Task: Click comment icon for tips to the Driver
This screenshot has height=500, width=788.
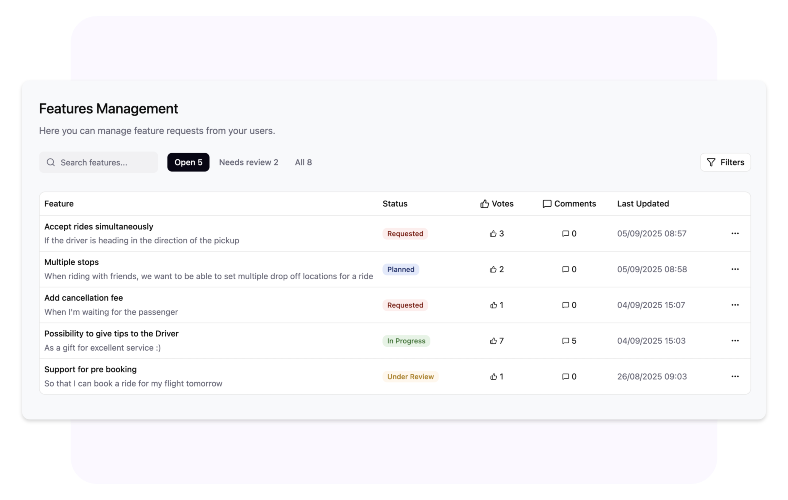Action: pos(565,340)
